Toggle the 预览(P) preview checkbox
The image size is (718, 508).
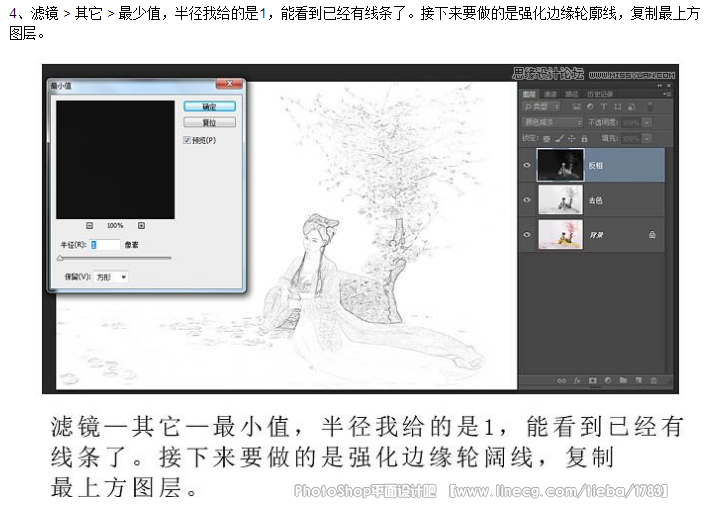tap(187, 140)
